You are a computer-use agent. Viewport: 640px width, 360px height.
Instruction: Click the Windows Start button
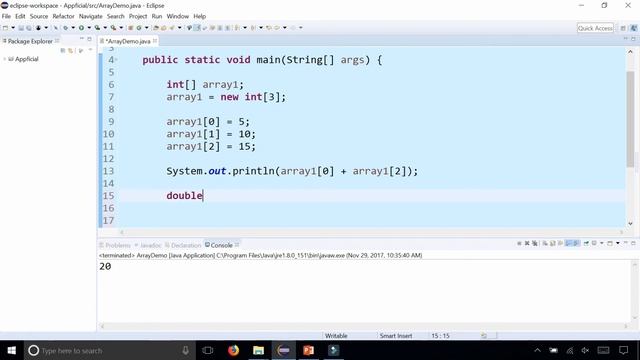[11, 351]
